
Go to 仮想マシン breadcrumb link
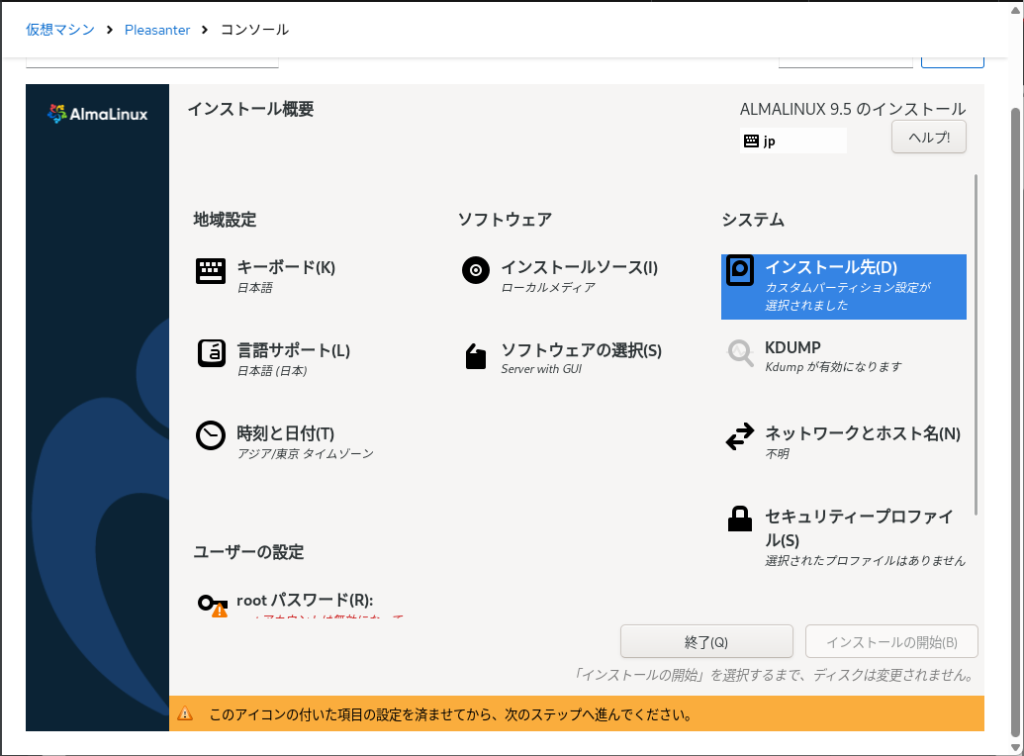[60, 30]
